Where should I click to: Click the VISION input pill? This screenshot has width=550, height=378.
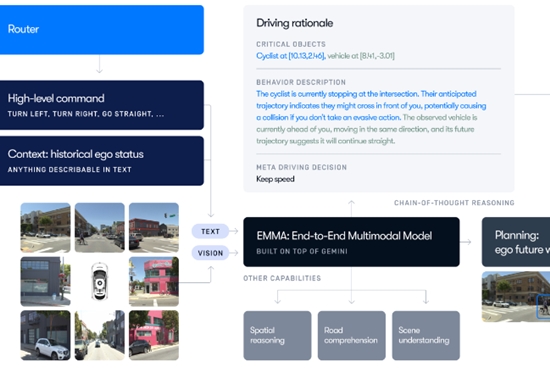click(210, 253)
